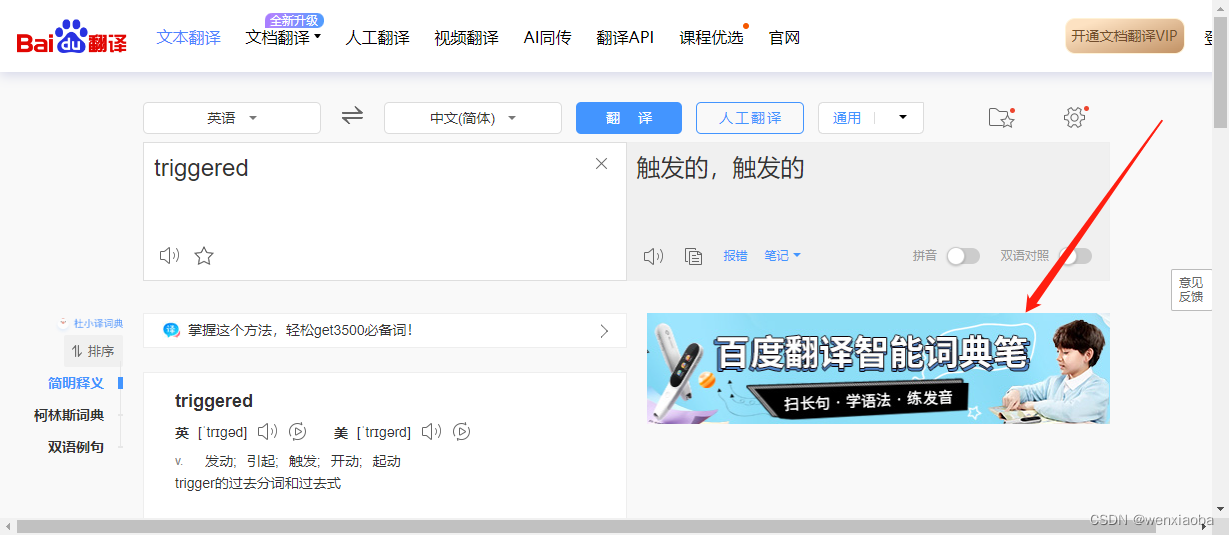
Task: Click British pronunciation follow-read circle icon
Action: 297,432
